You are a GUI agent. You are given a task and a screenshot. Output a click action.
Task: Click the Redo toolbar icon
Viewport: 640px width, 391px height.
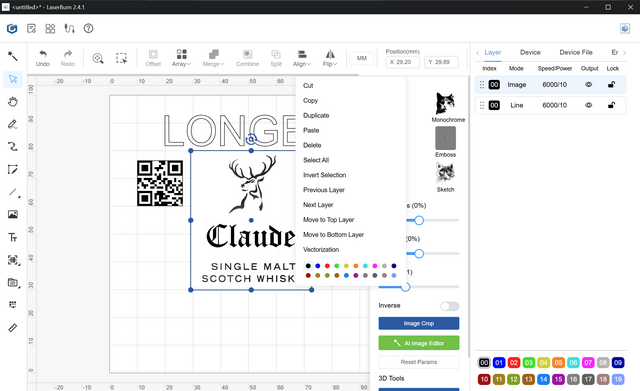(68, 58)
